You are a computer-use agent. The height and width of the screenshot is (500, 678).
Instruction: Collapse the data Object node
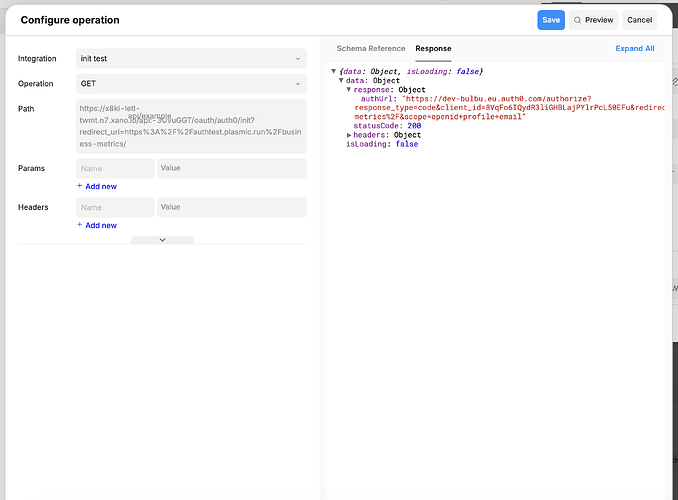pos(342,81)
